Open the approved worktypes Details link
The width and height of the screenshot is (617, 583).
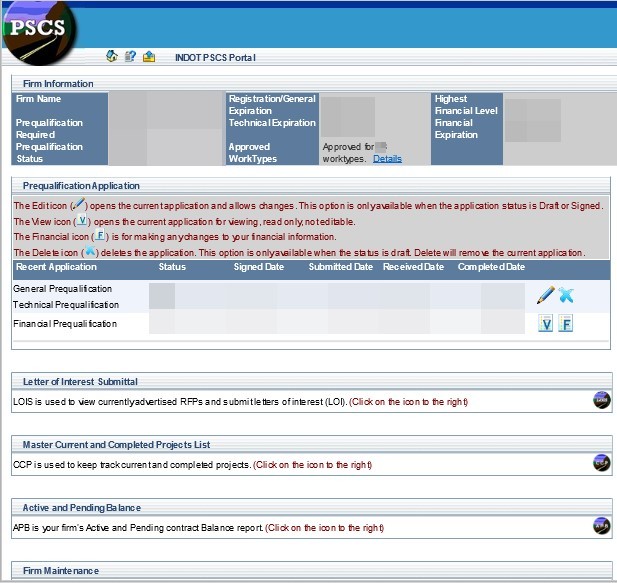tap(387, 159)
